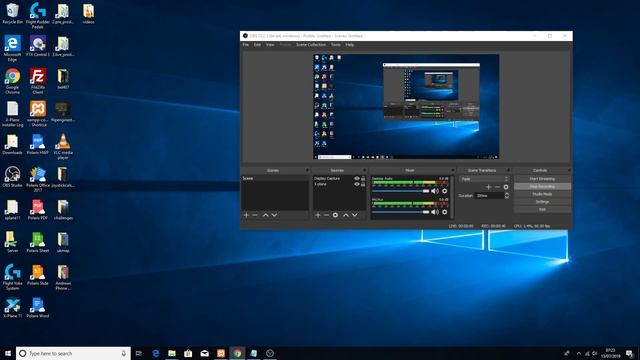This screenshot has height=360, width=640.
Task: Open source properties with the Sources gear icon
Action: click(335, 215)
